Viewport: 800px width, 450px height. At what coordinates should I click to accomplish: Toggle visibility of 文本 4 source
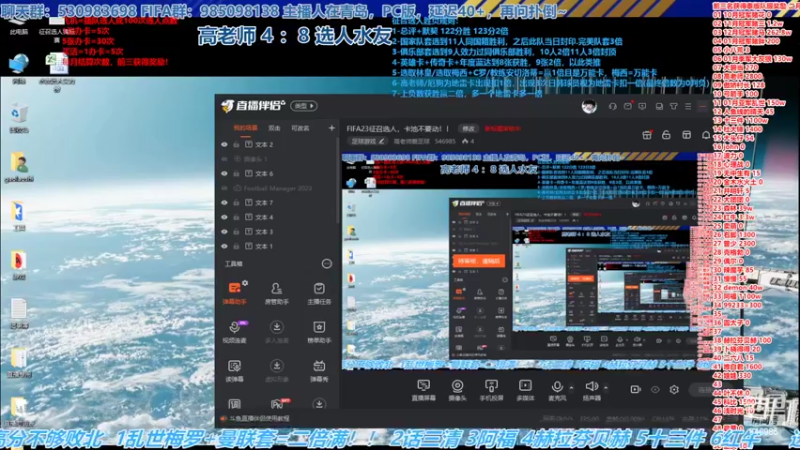pos(224,217)
